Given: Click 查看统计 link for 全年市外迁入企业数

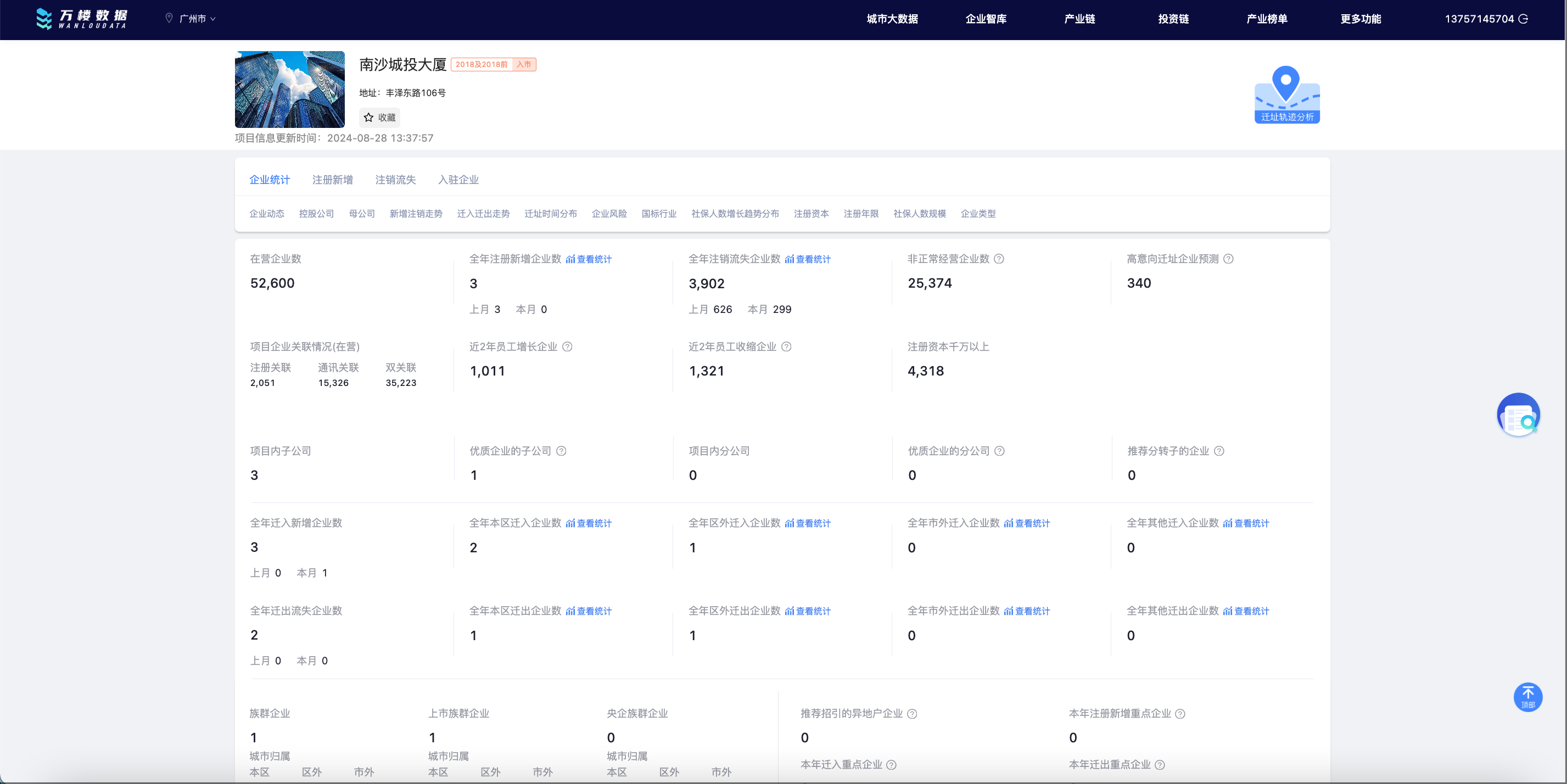Looking at the screenshot, I should tap(1027, 524).
